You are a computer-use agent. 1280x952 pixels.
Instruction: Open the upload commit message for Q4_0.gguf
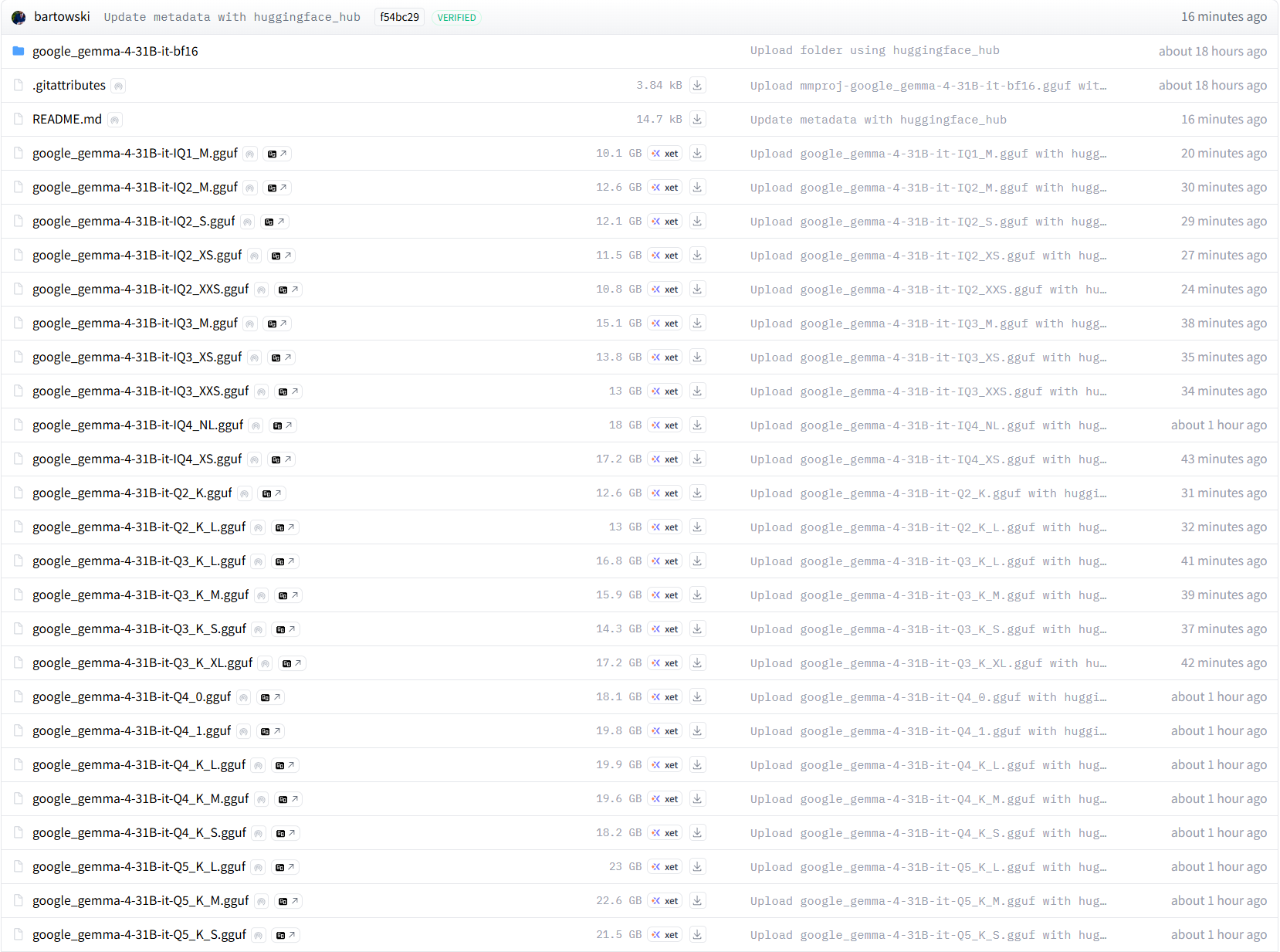pos(928,697)
